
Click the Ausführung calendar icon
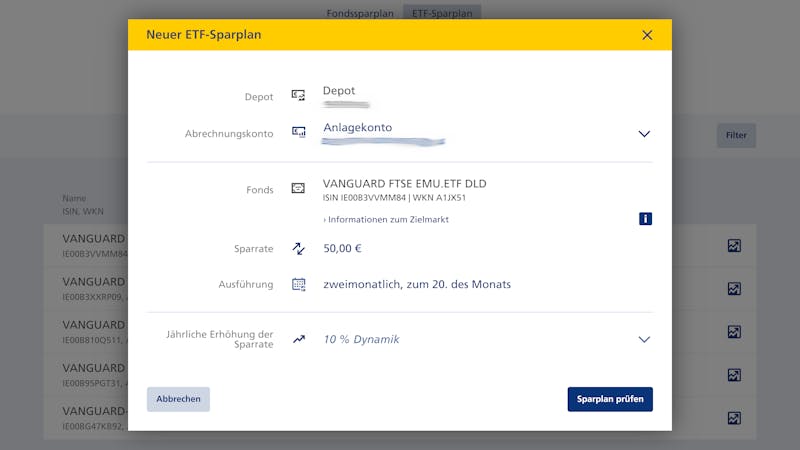(x=298, y=284)
